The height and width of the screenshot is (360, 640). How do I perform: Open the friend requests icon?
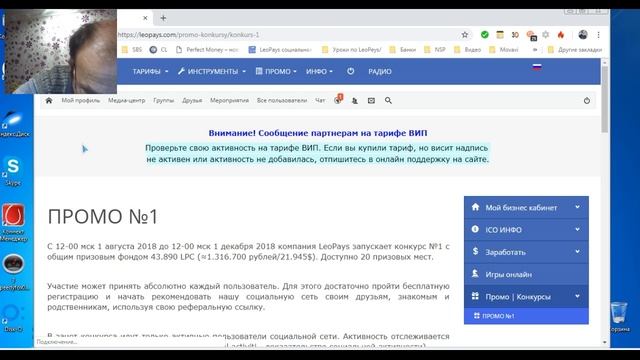pyautogui.click(x=355, y=100)
